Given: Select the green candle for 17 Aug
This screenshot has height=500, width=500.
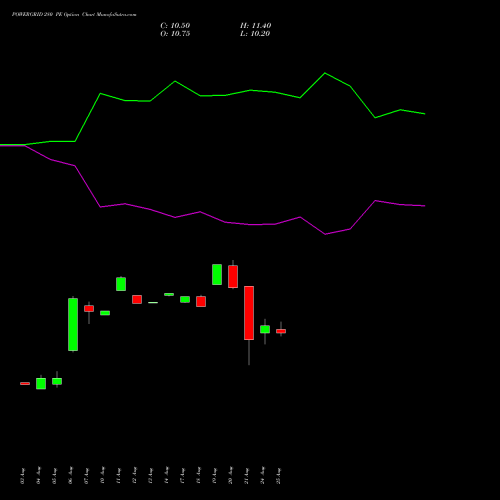Looking at the screenshot, I should tap(185, 299).
